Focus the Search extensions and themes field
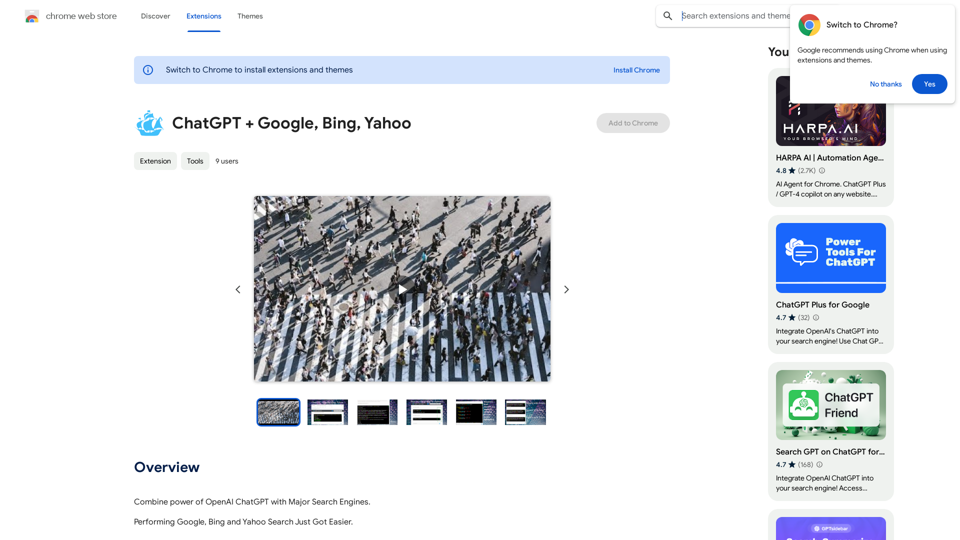Screen dimensions: 960x540 tap(735, 16)
